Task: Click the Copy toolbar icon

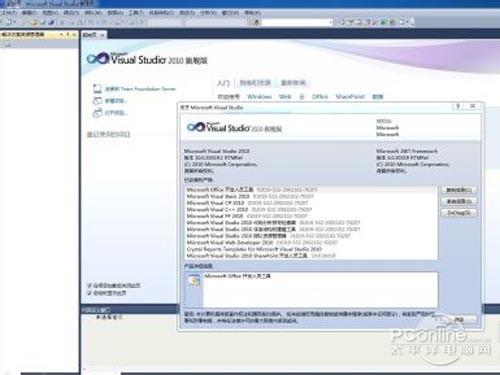Action: coord(71,22)
